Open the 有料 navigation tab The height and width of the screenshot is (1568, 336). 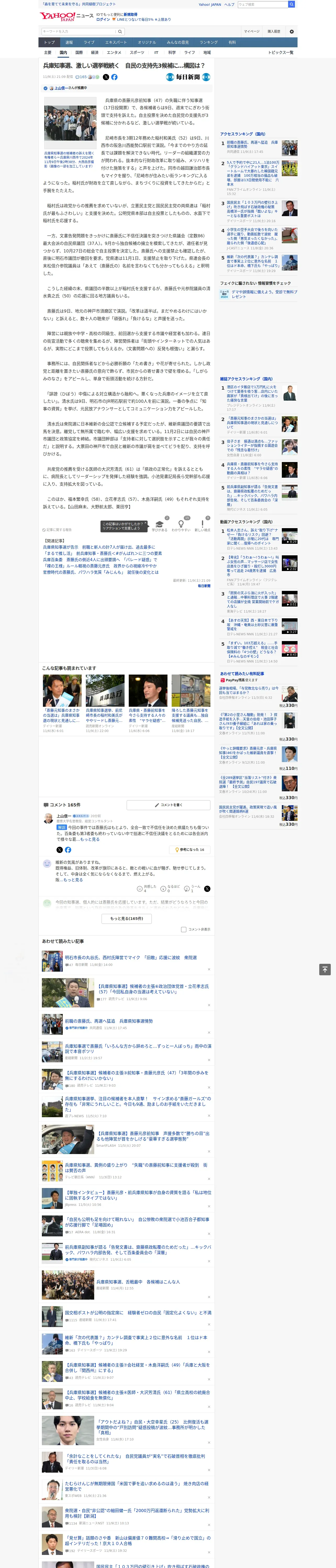coord(232,42)
